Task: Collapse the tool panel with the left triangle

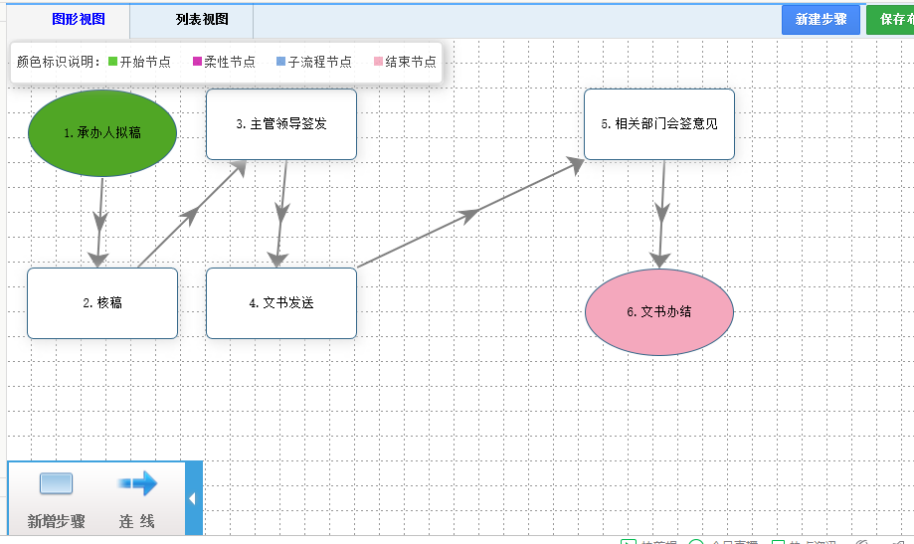Action: click(193, 498)
